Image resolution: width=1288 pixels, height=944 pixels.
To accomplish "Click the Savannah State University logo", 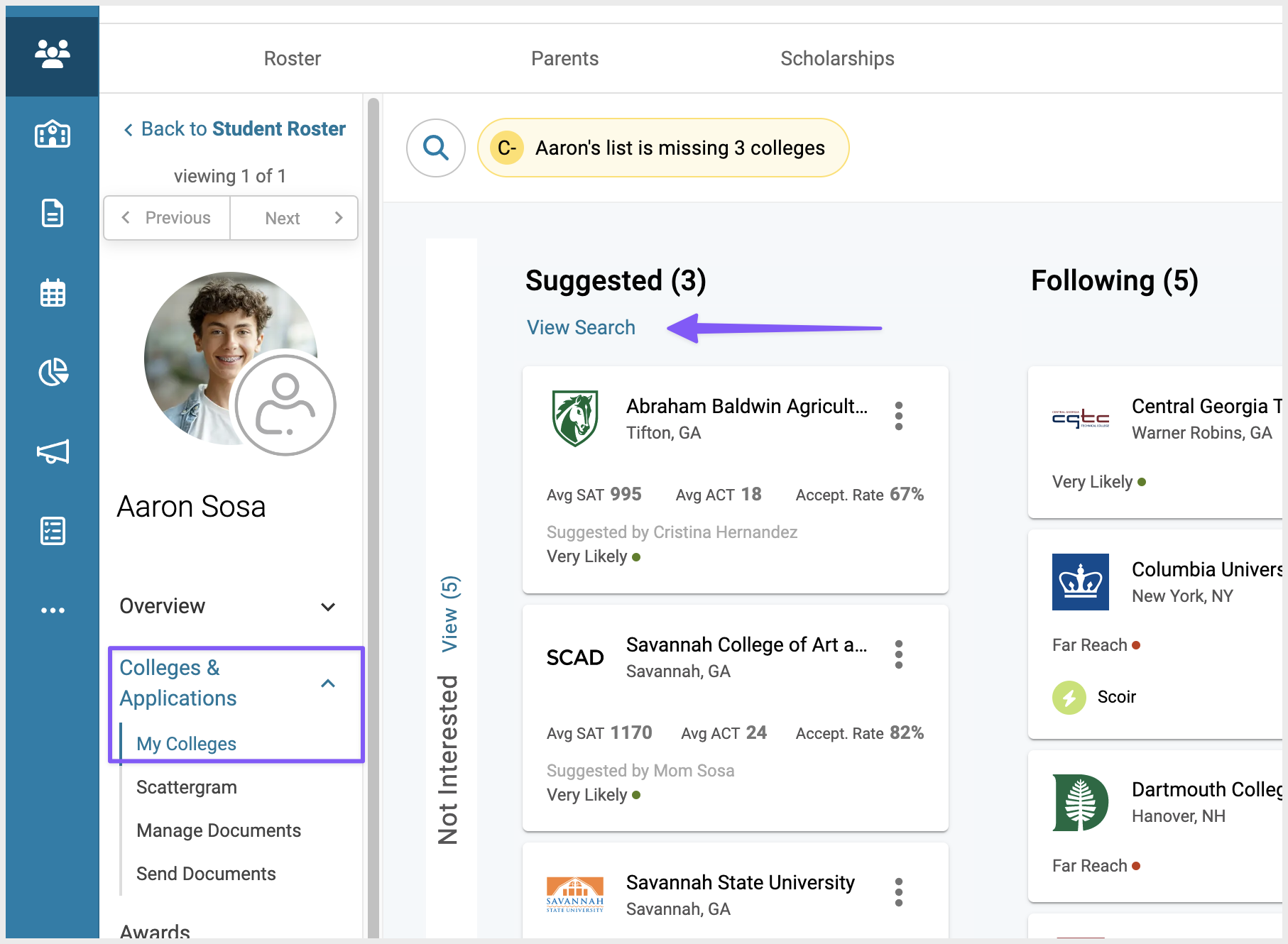I will (575, 895).
